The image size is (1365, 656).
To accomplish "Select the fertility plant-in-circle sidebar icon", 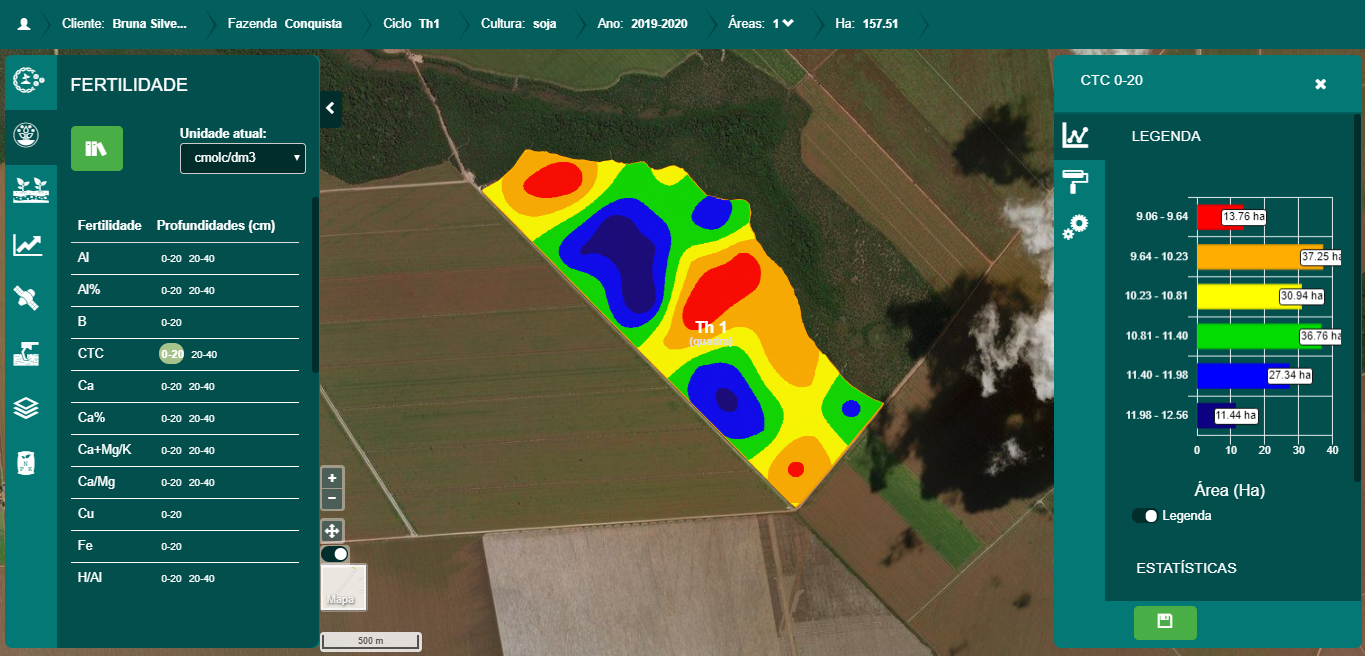I will (28, 133).
